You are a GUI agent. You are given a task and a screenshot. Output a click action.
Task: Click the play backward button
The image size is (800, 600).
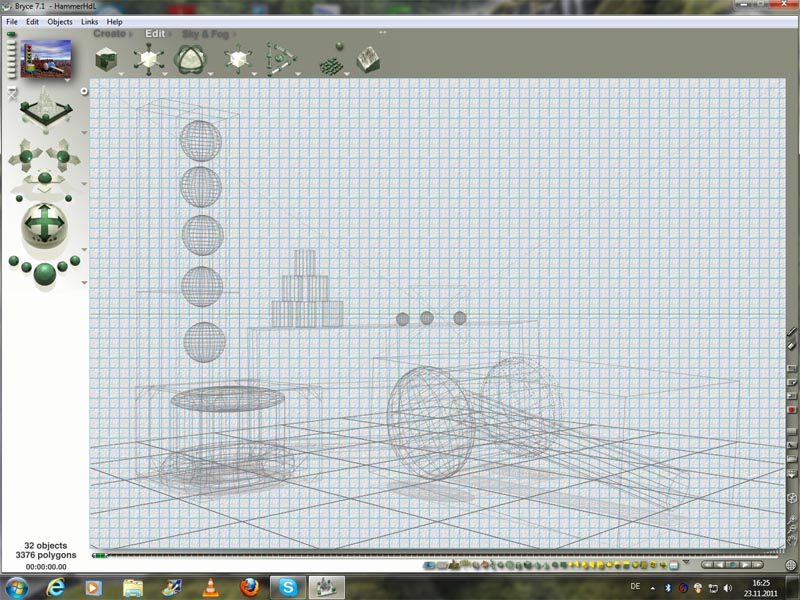[x=720, y=565]
